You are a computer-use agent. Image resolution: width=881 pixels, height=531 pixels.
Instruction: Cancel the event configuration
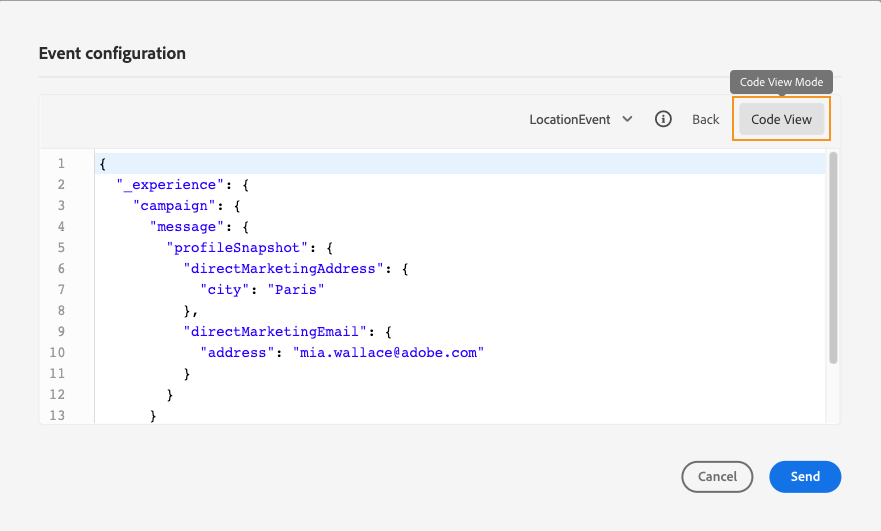click(717, 477)
